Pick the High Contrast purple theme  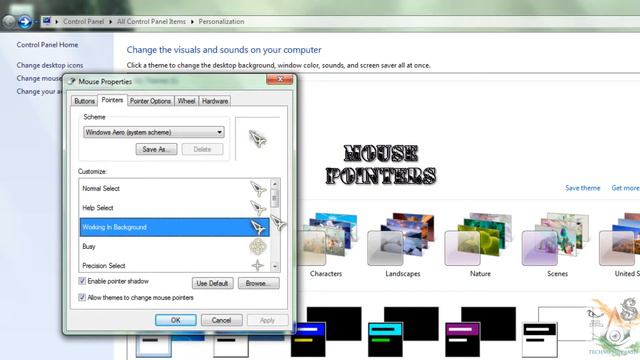click(x=480, y=331)
